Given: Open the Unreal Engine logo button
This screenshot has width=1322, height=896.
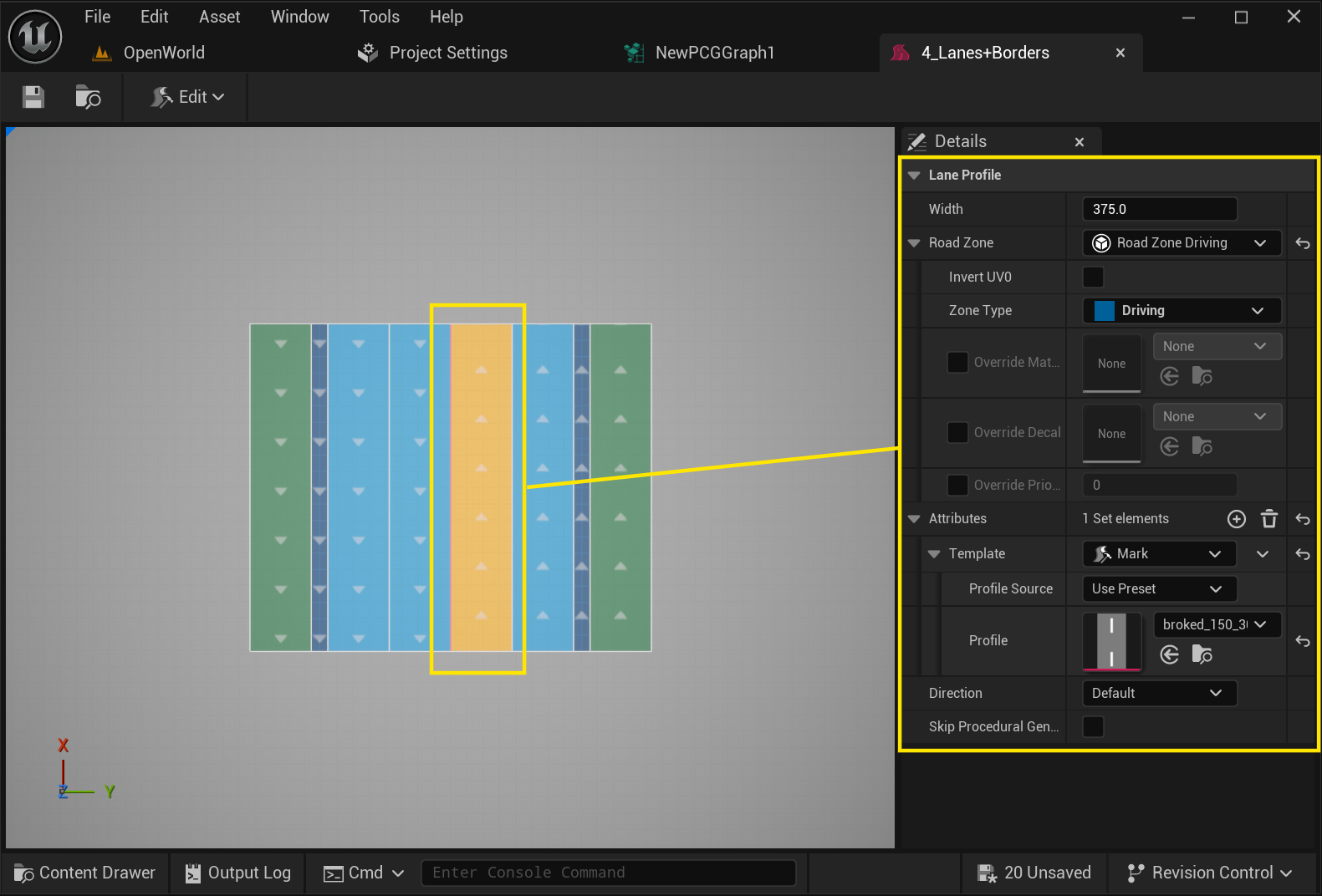Looking at the screenshot, I should pyautogui.click(x=35, y=37).
